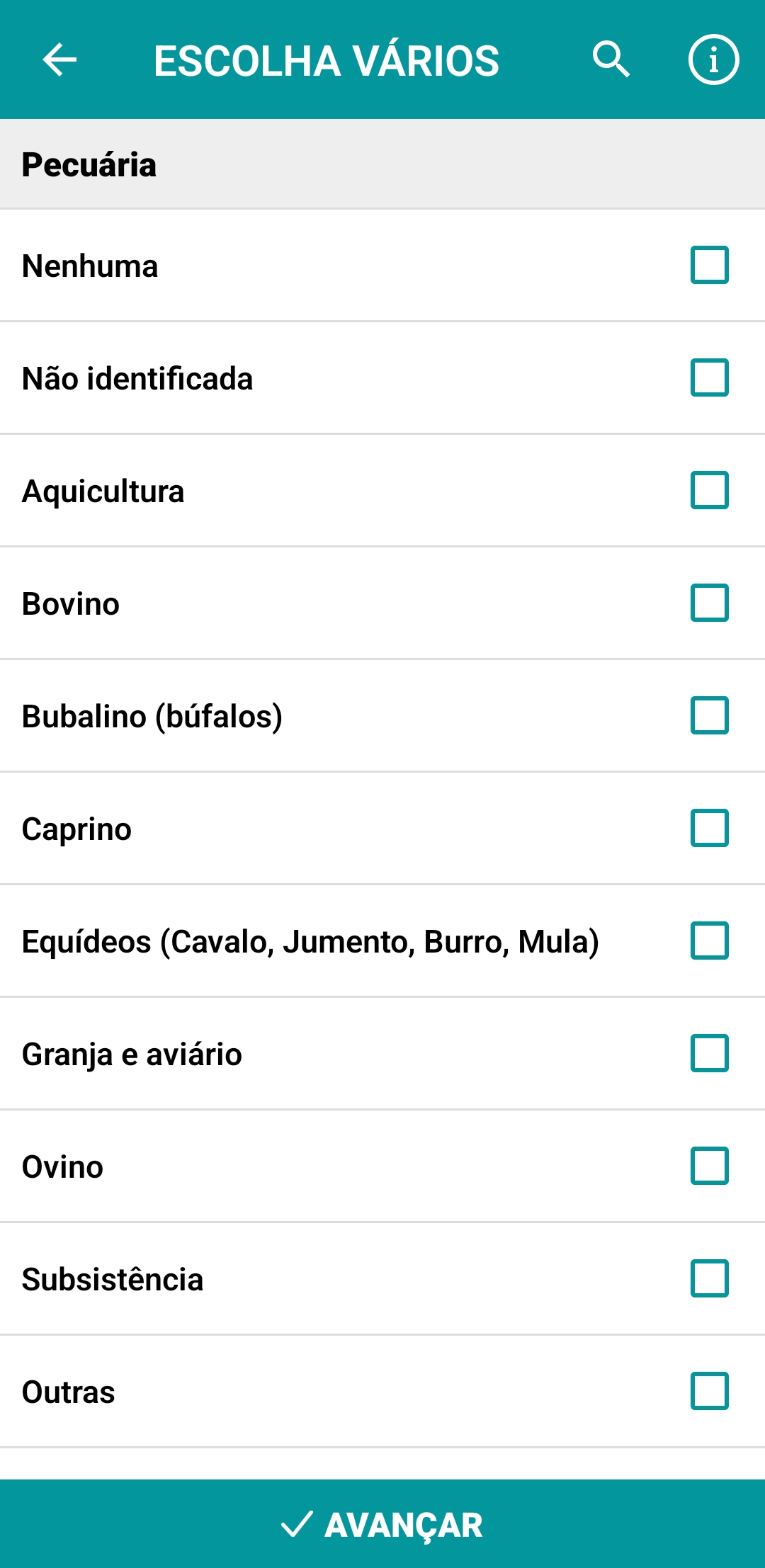Tap the back arrow icon
Image resolution: width=765 pixels, height=1568 pixels.
(x=59, y=59)
